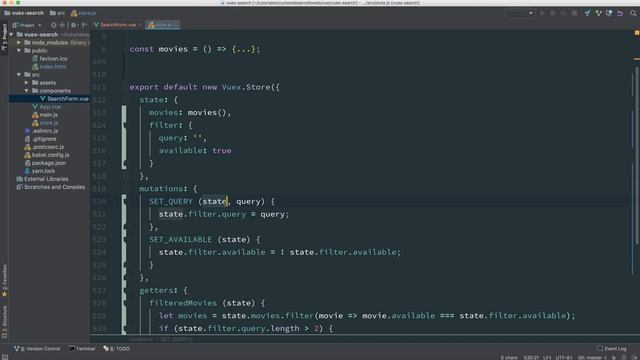This screenshot has width=640, height=360.
Task: Click fold marker at mutations line
Action: pos(124,189)
